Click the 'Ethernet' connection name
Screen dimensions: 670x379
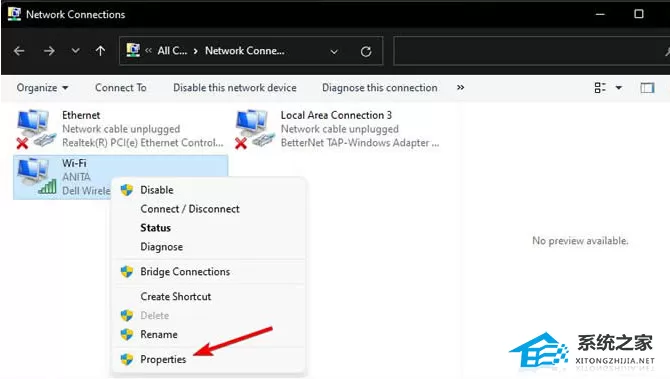point(81,115)
